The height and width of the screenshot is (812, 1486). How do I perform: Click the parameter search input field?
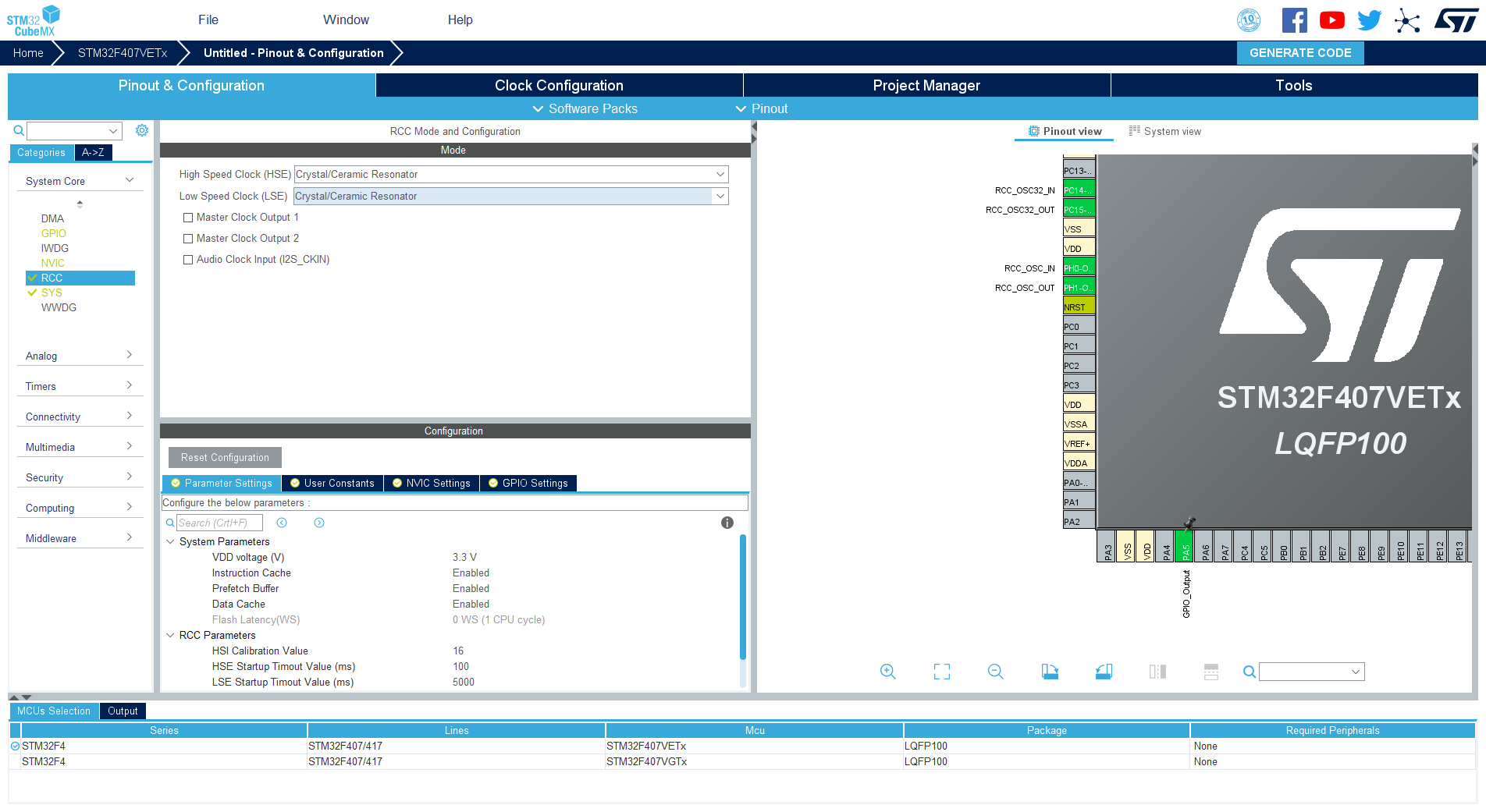pos(219,523)
